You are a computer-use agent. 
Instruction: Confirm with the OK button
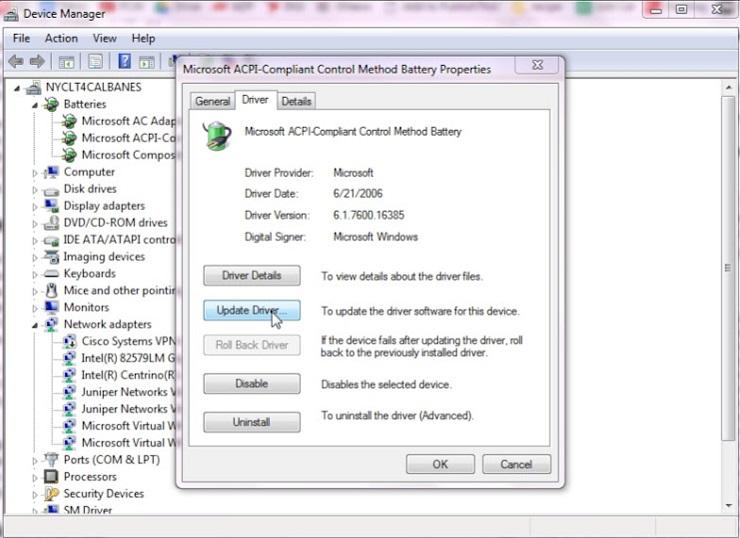coord(440,464)
